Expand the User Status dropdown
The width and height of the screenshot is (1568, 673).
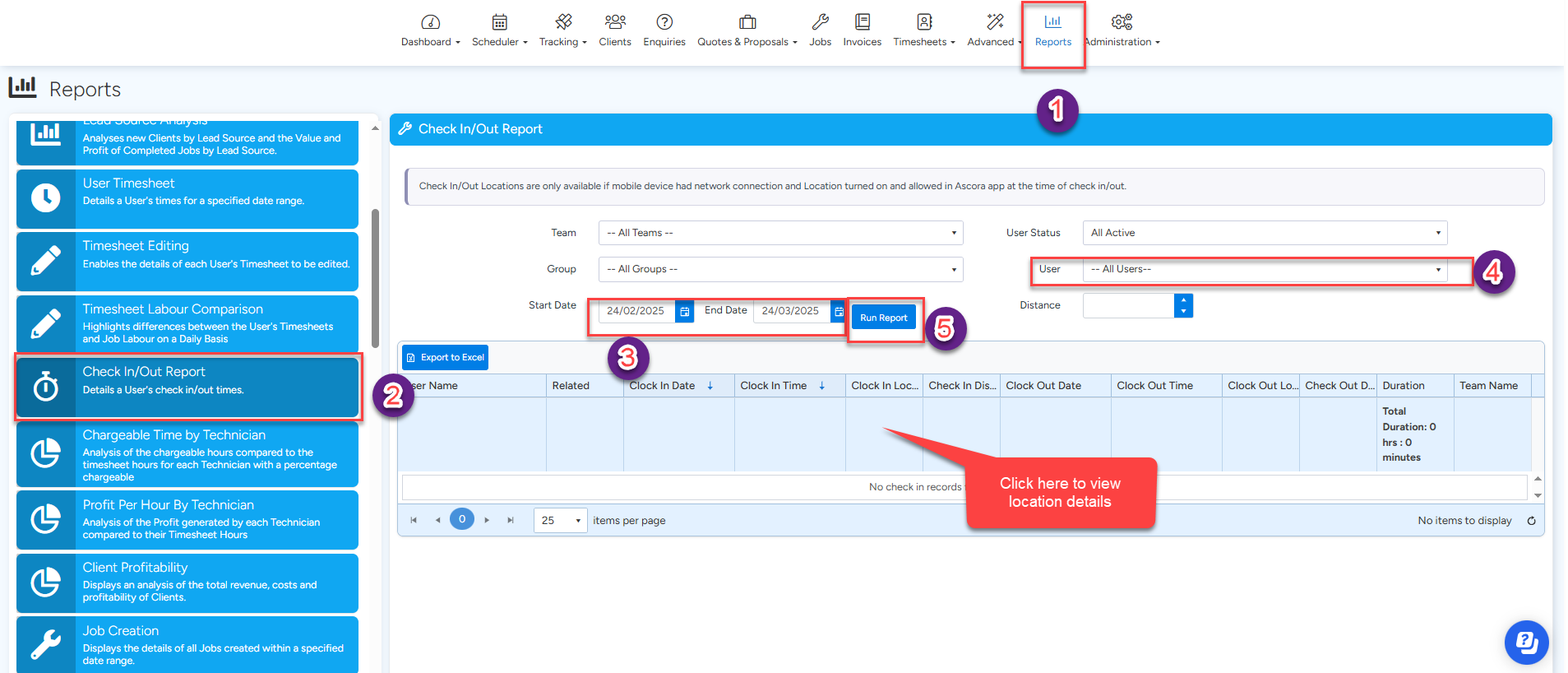[1264, 233]
